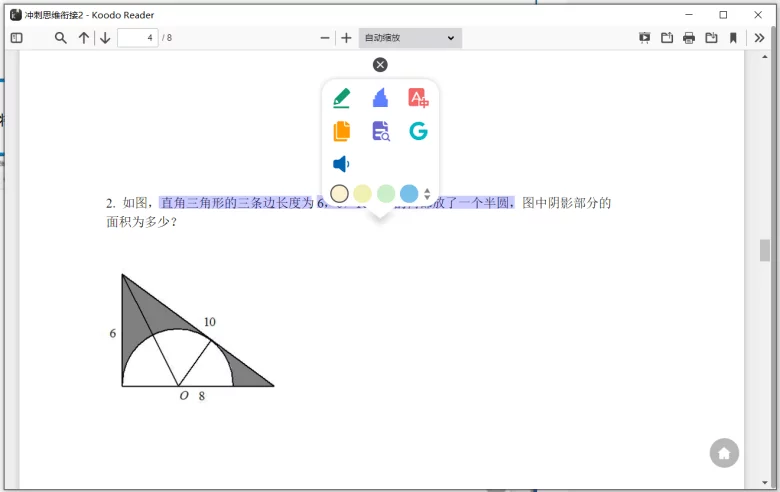The image size is (780, 492).
Task: Copy selected text with orange copy icon
Action: (x=342, y=131)
